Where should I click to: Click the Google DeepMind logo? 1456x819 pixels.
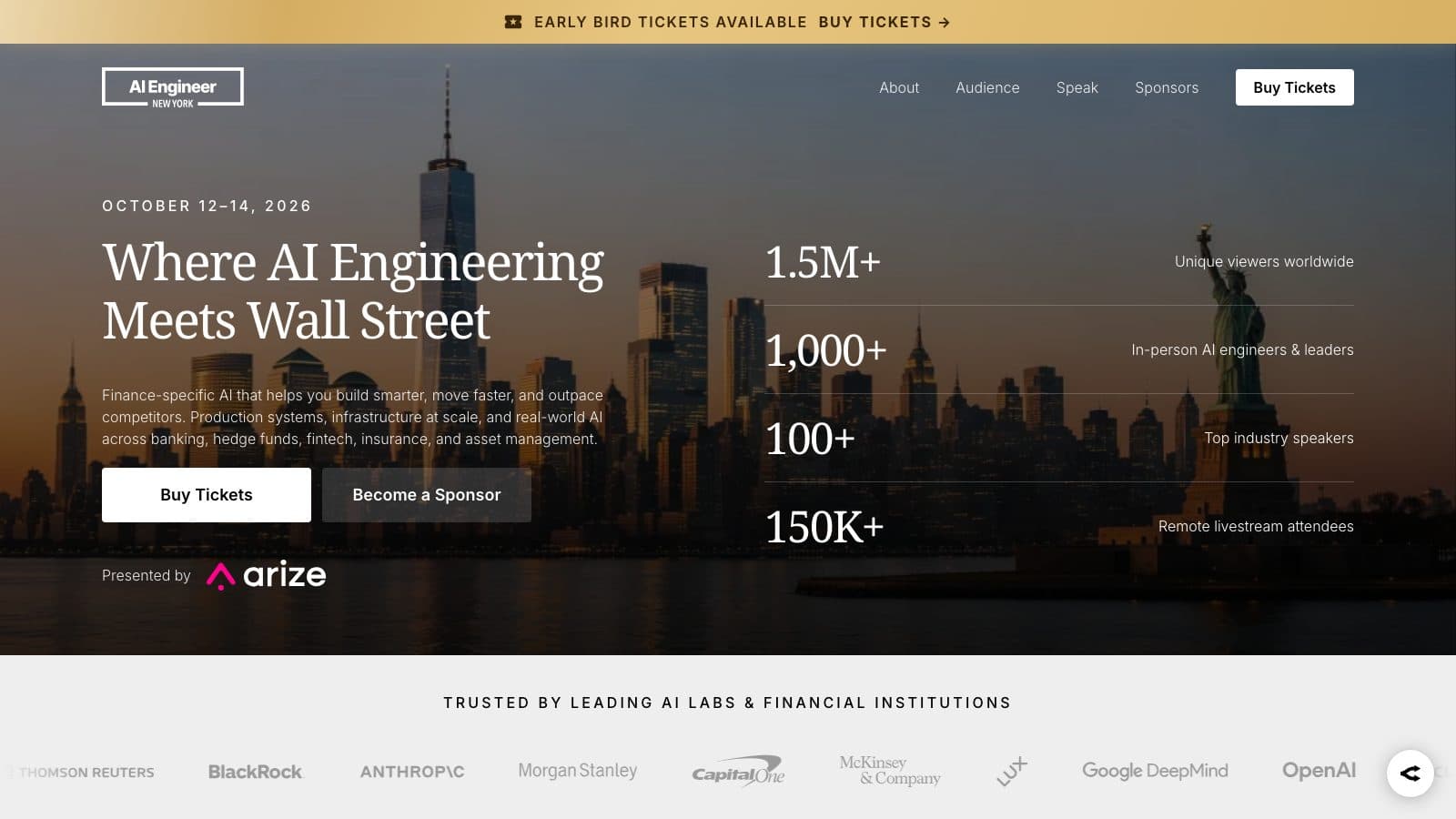[x=1155, y=771]
